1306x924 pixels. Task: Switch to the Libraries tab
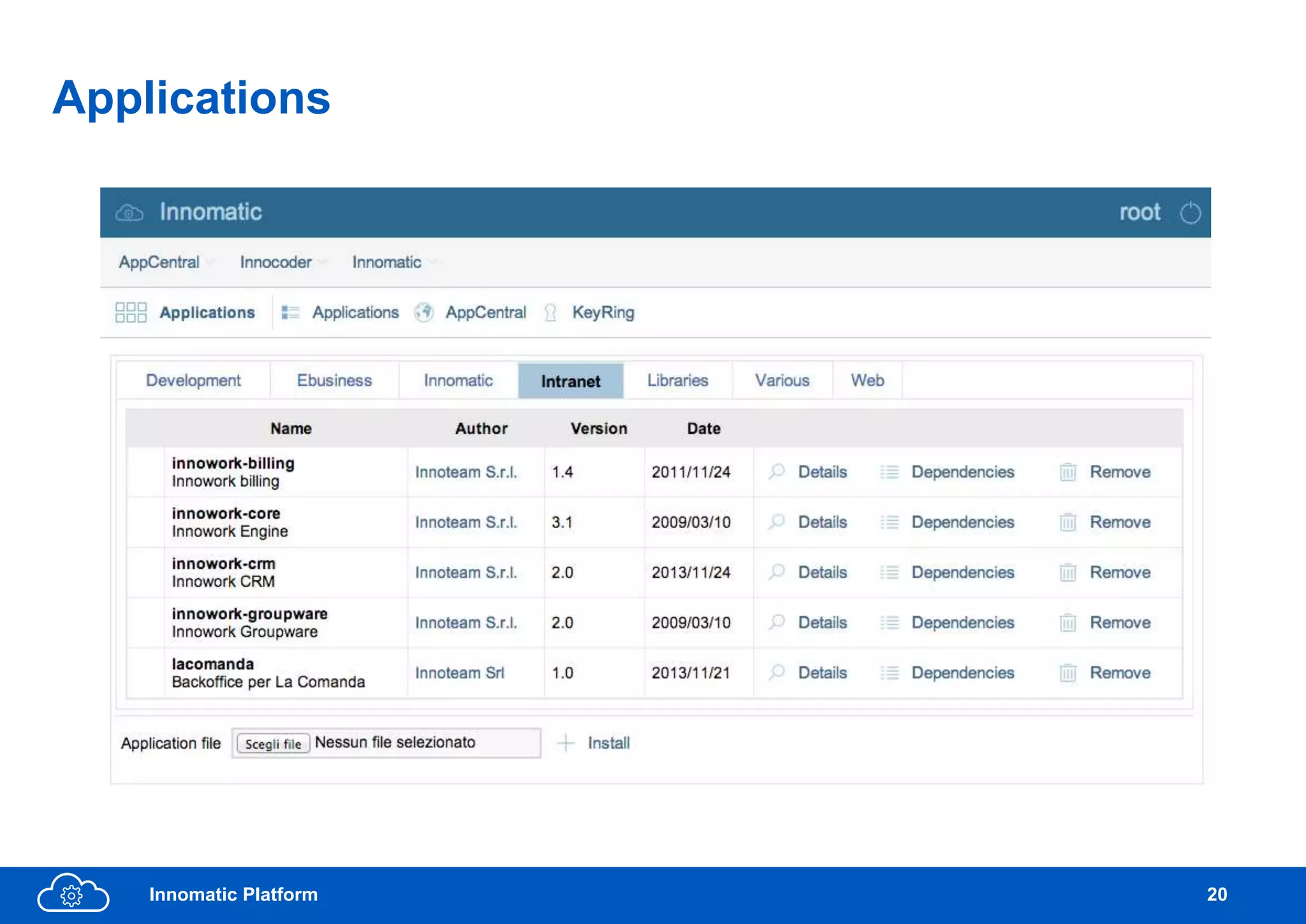(677, 381)
